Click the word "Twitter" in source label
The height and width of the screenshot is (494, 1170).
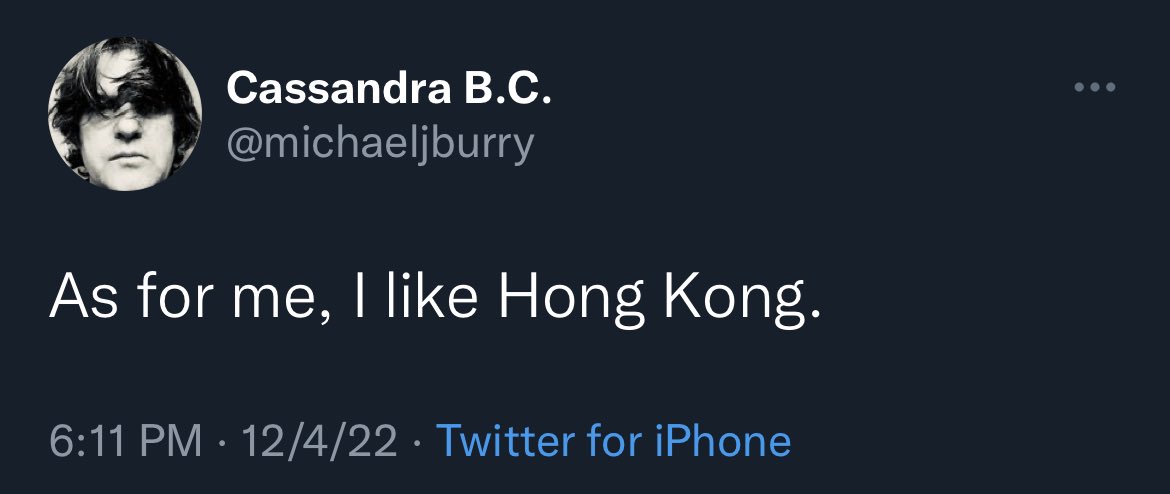pos(497,440)
